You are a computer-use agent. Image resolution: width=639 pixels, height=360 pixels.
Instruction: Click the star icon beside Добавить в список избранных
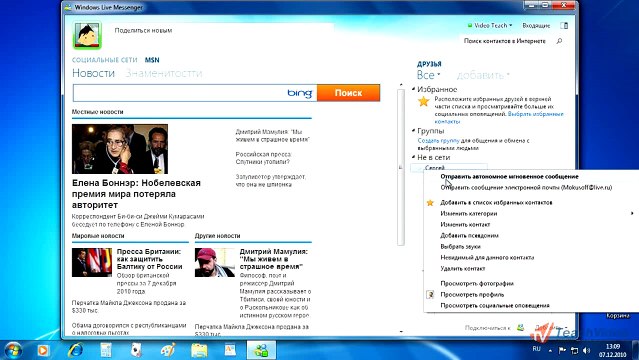click(x=430, y=203)
